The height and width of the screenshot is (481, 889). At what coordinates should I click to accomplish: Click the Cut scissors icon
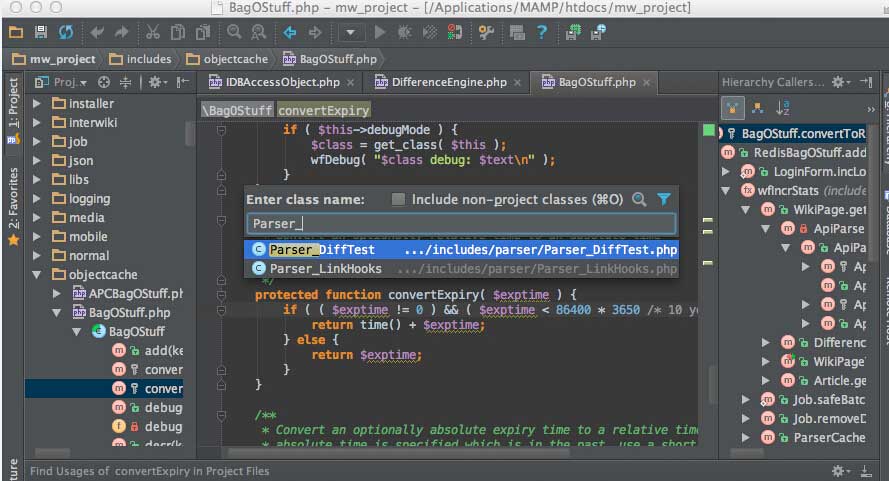(x=153, y=32)
